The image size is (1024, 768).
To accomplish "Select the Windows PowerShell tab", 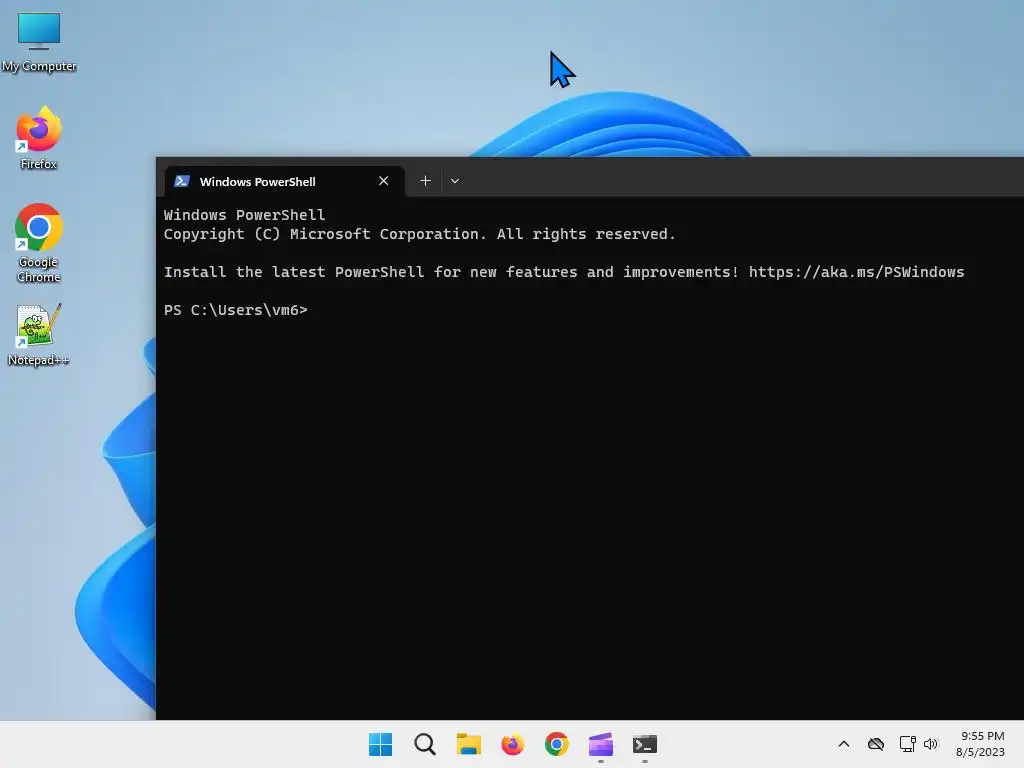I will tap(283, 182).
